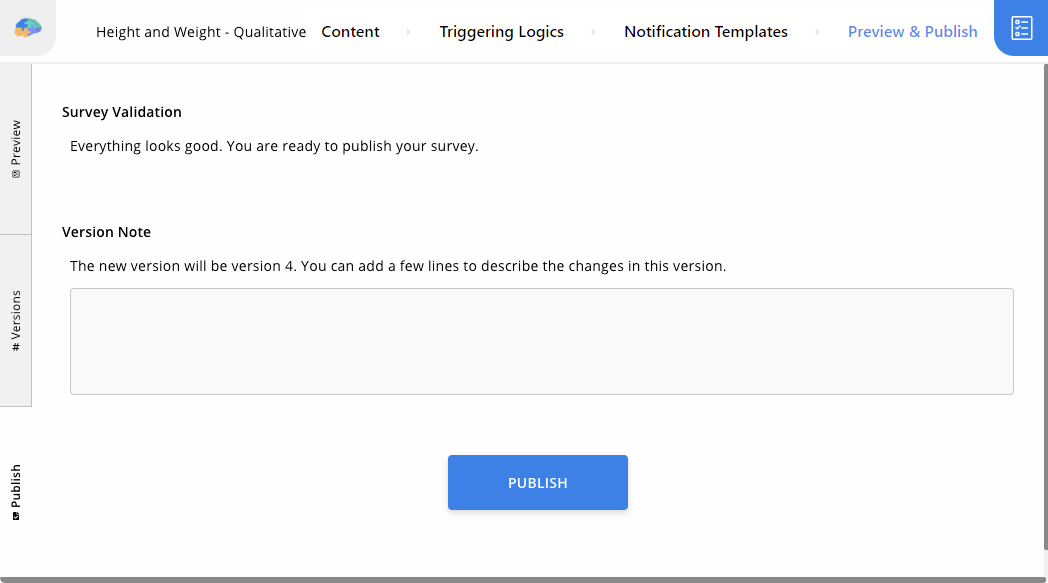Open the survey list icon at top right
1048x583 pixels.
(x=1020, y=28)
